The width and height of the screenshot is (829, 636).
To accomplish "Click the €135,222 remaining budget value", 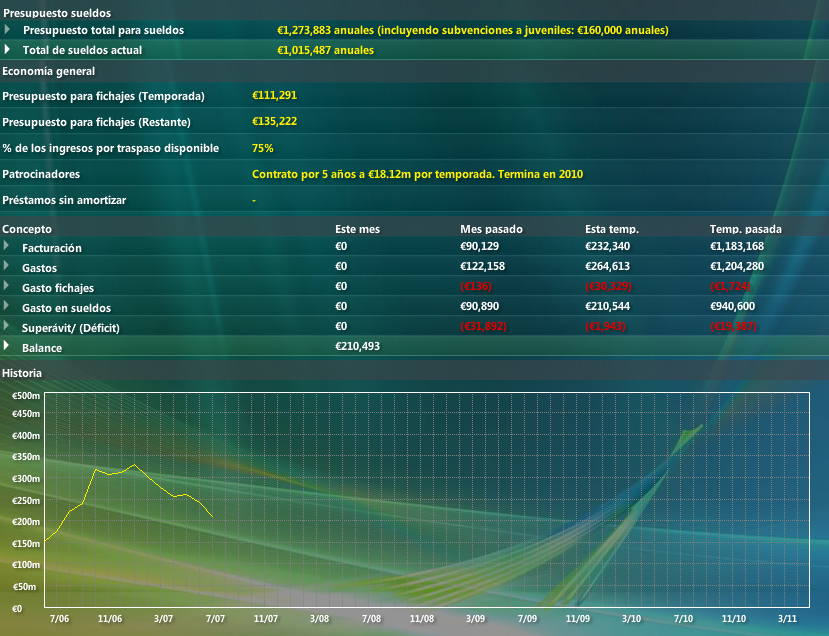I will [274, 121].
